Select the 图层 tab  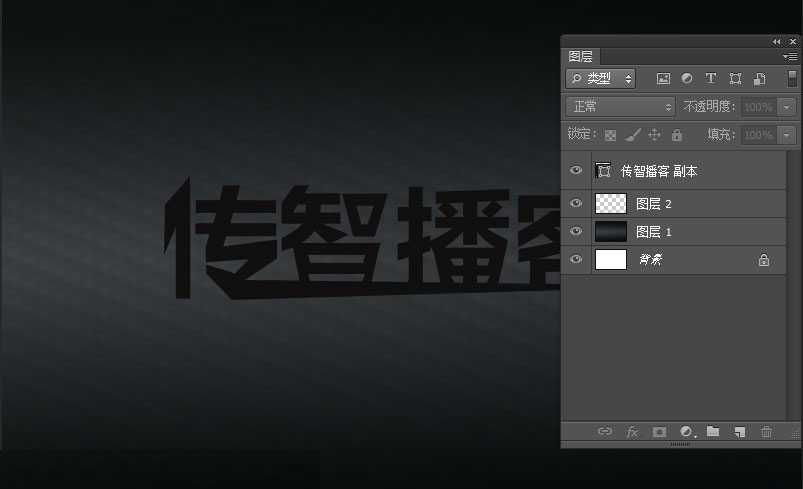580,56
